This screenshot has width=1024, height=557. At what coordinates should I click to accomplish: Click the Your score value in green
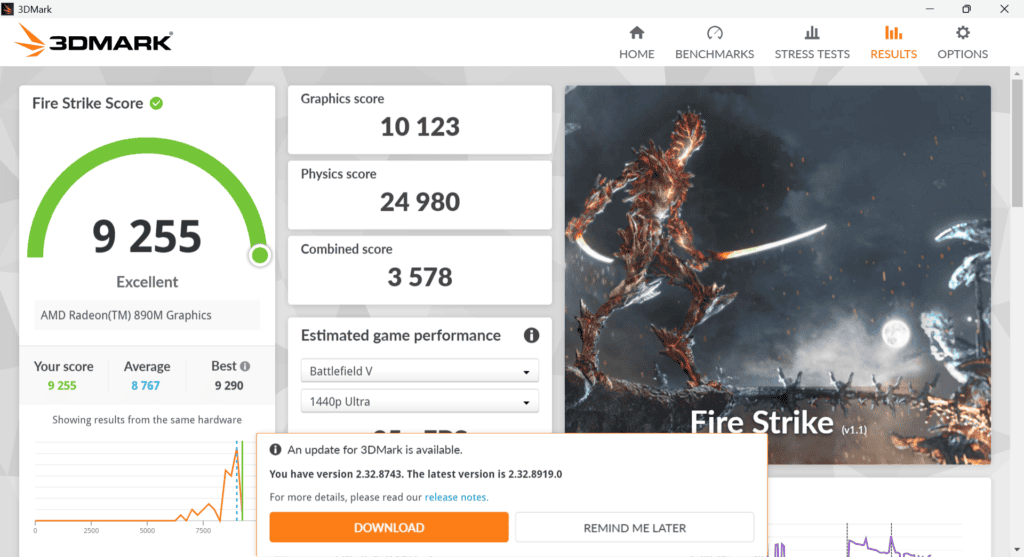click(x=62, y=385)
